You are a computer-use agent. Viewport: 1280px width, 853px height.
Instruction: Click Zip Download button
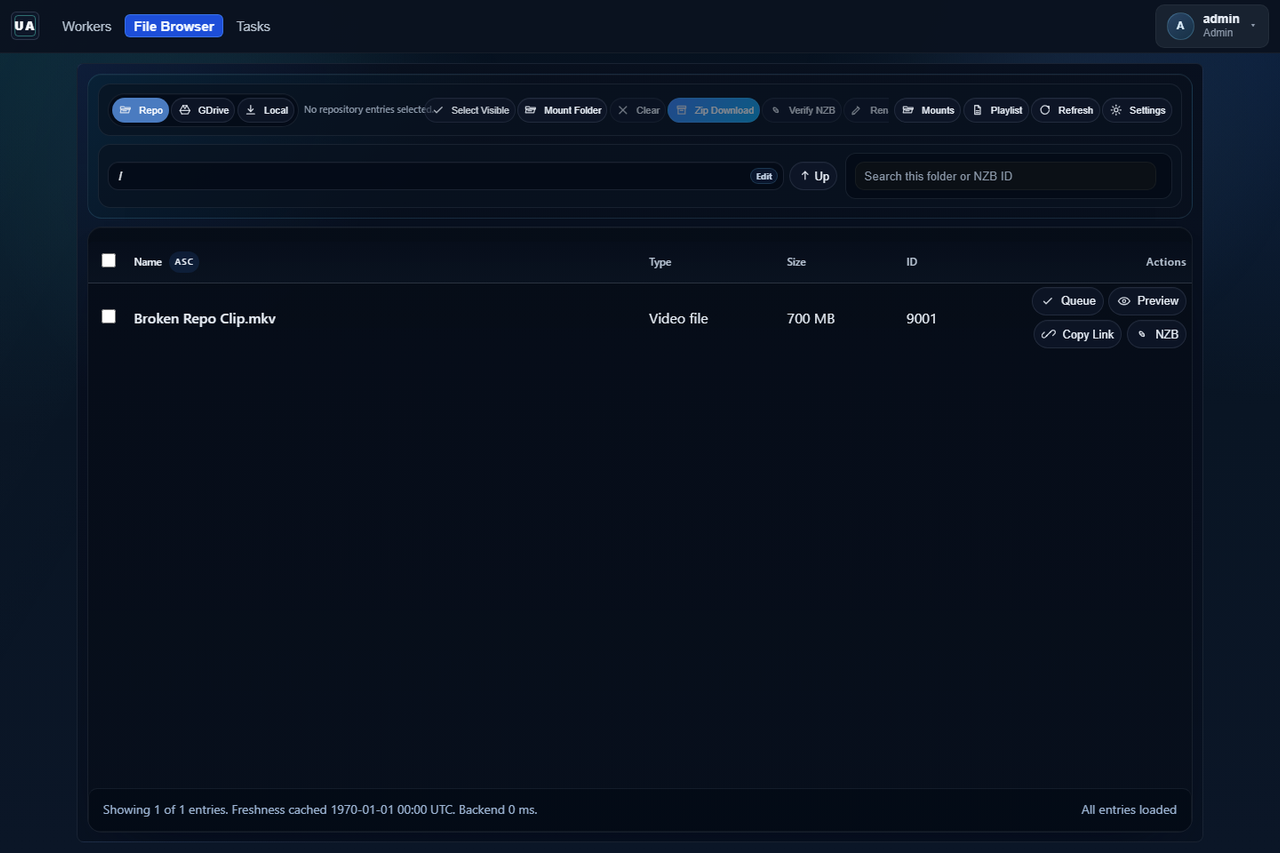pos(714,110)
